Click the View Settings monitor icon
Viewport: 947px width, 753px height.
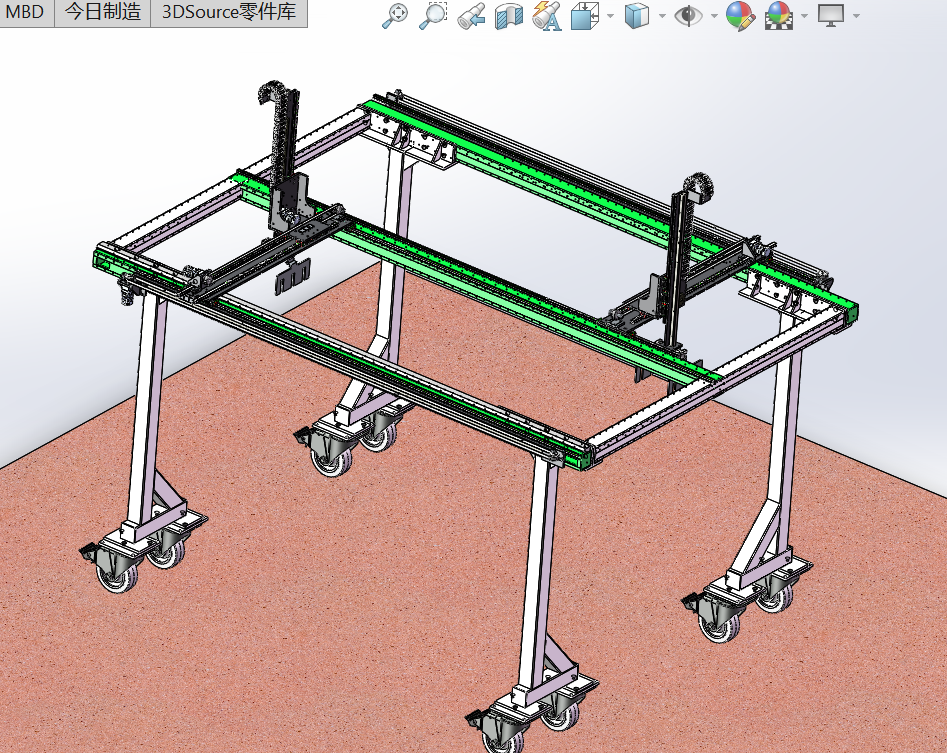coord(831,16)
